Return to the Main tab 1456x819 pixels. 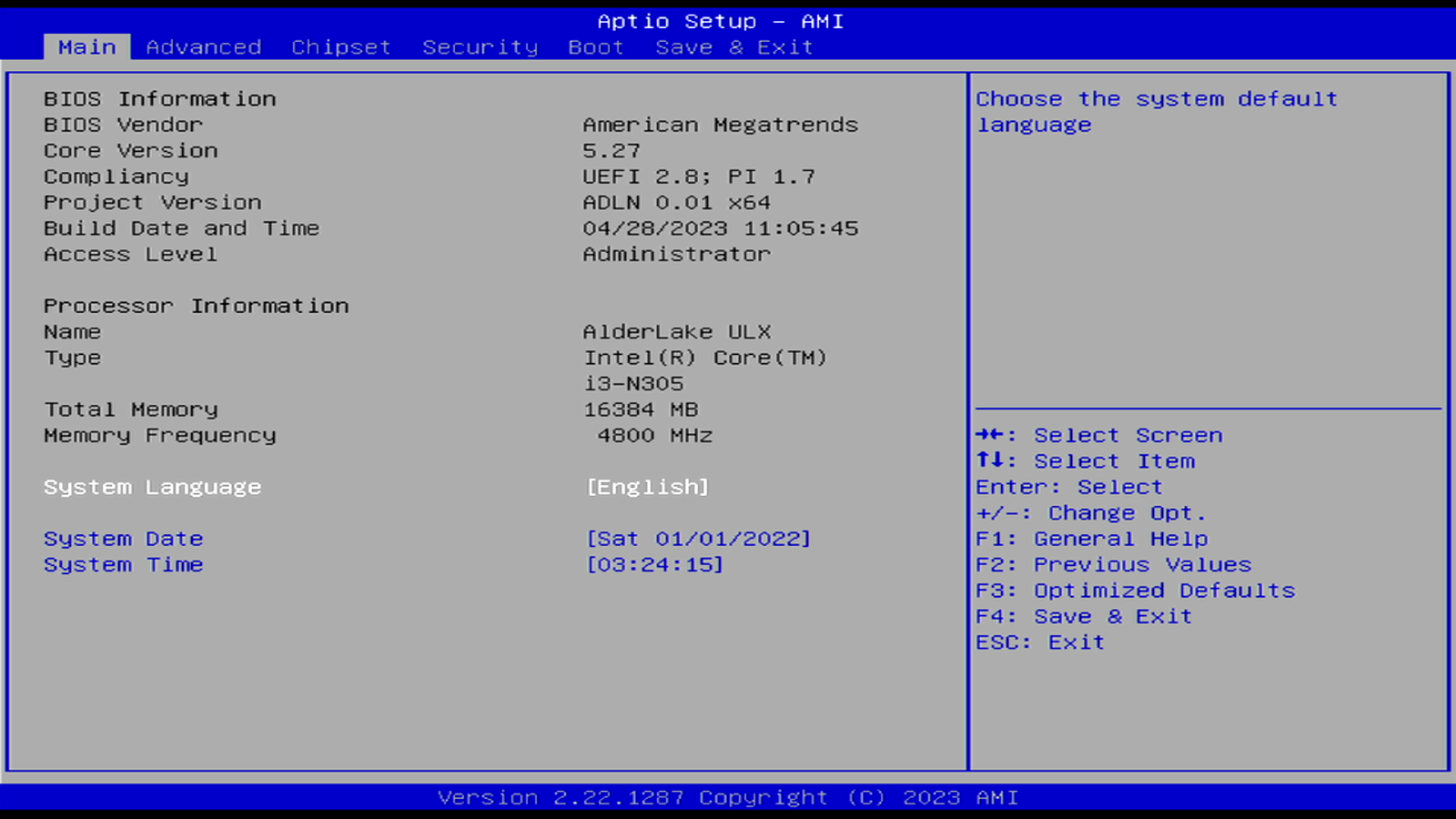[x=86, y=46]
